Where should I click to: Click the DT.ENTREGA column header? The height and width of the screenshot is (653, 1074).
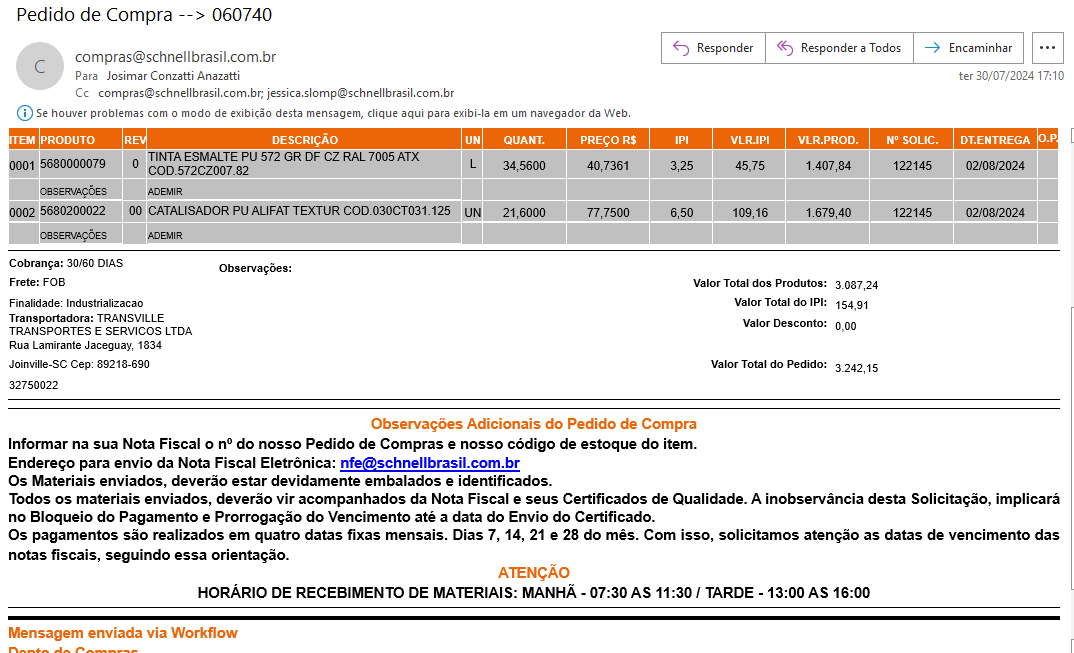coord(994,140)
